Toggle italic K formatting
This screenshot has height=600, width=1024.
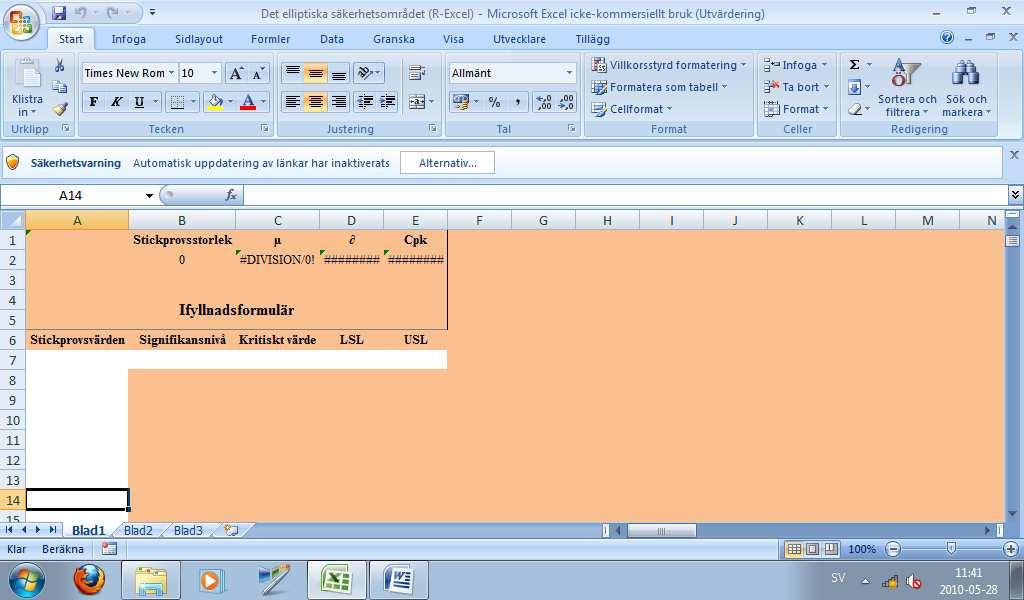116,102
